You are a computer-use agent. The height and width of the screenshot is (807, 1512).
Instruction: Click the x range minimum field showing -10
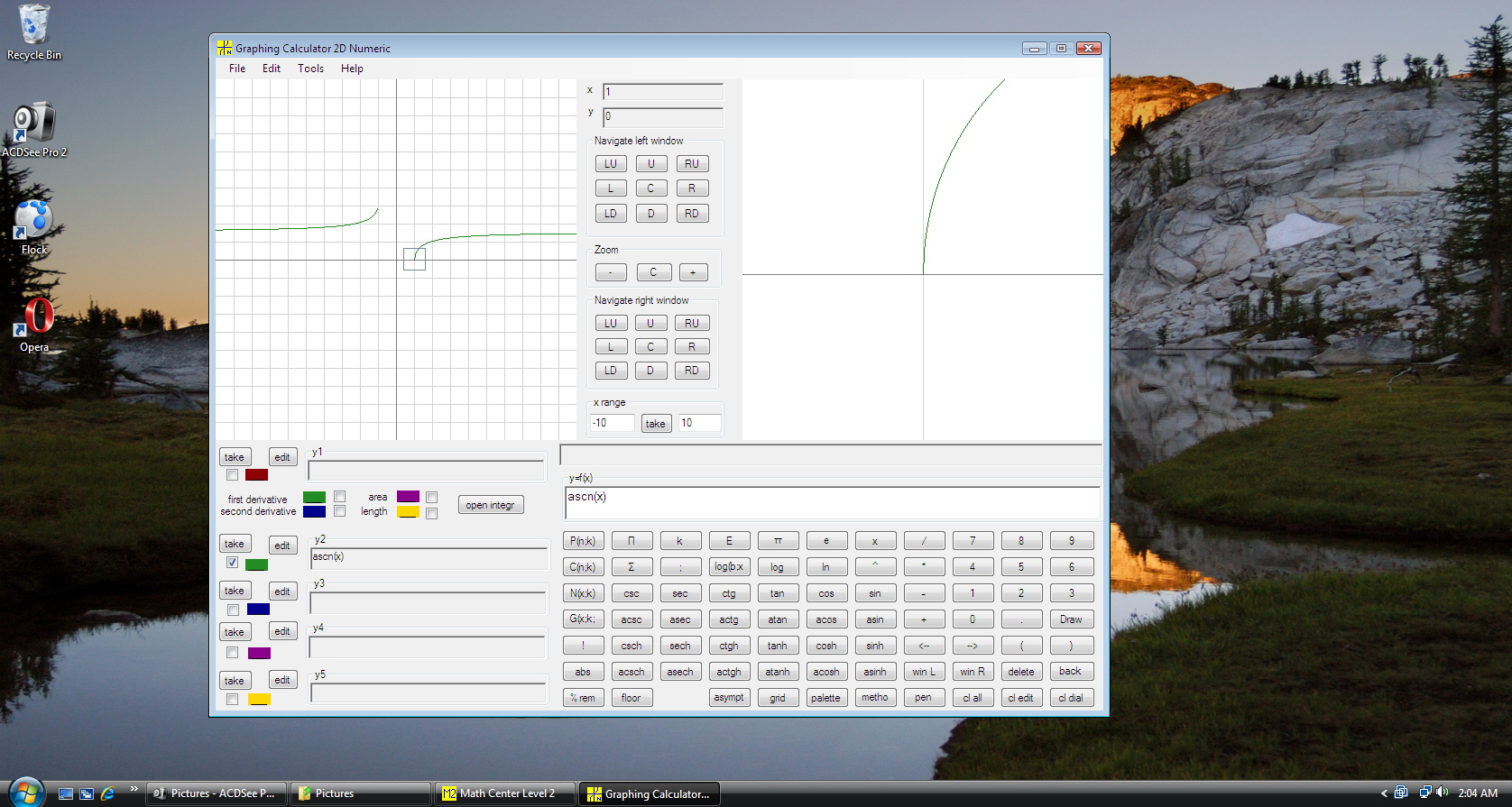click(612, 423)
